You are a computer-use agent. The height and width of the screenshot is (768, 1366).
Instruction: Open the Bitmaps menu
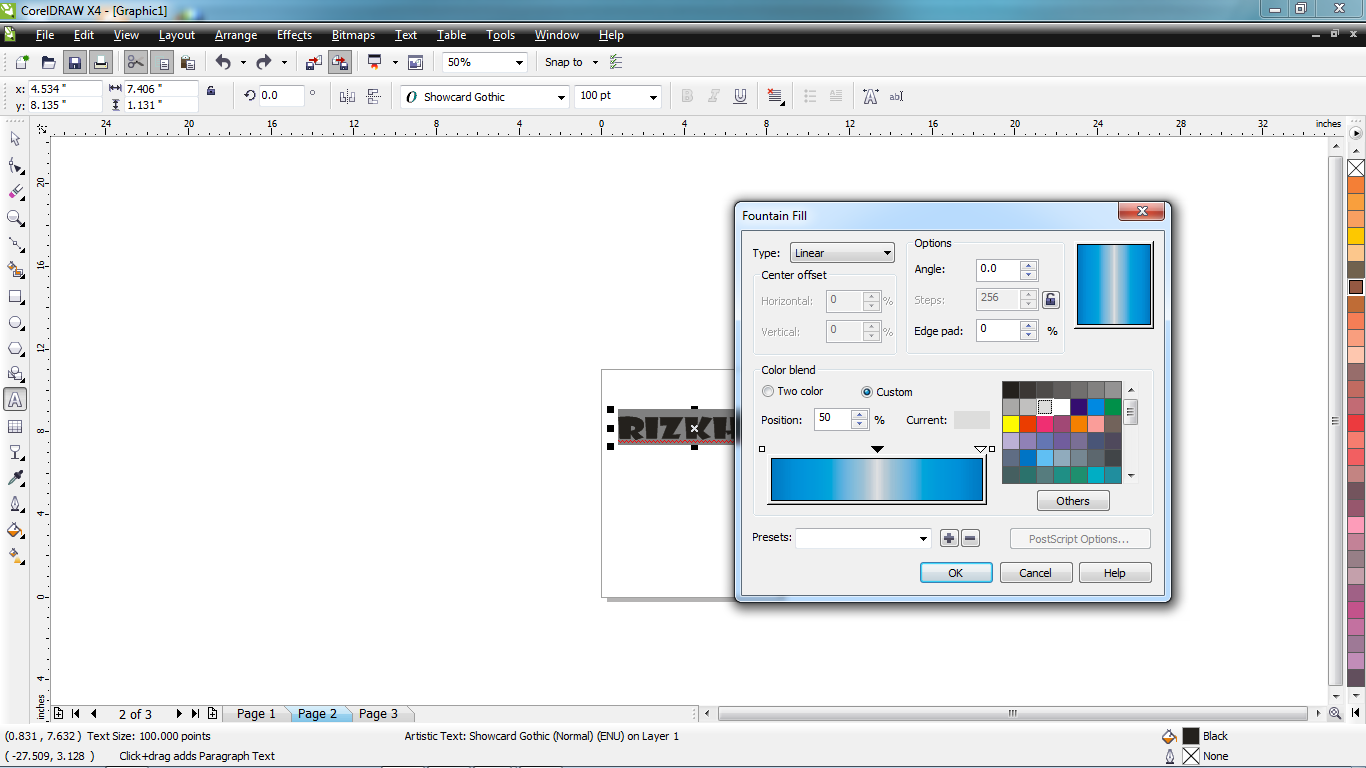[353, 35]
